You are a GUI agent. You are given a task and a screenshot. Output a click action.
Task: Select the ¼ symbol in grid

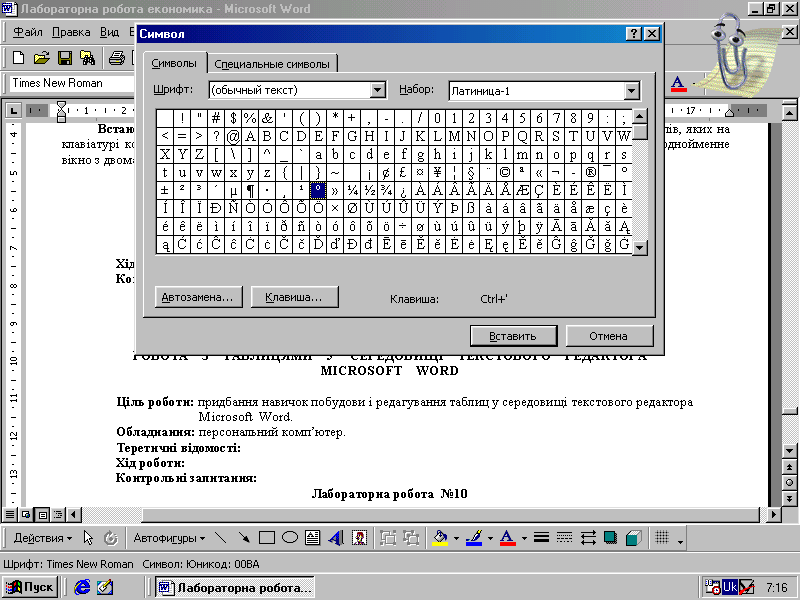click(x=353, y=190)
